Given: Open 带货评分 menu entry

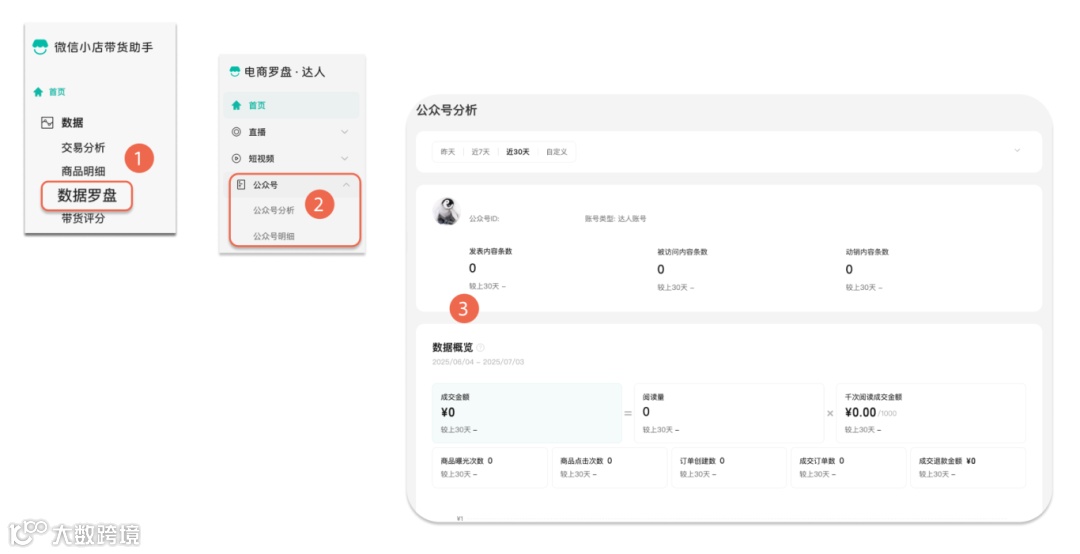Looking at the screenshot, I should (83, 218).
